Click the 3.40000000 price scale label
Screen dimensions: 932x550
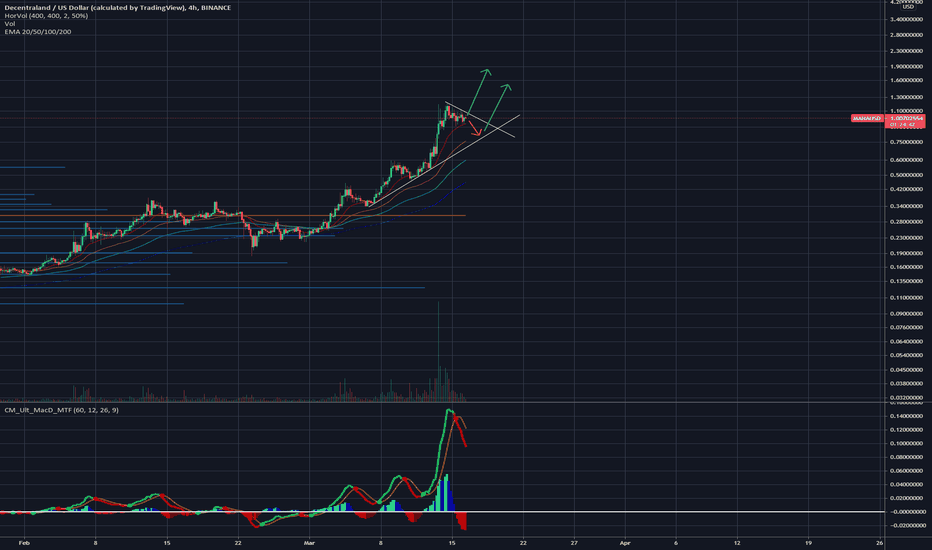tap(906, 20)
